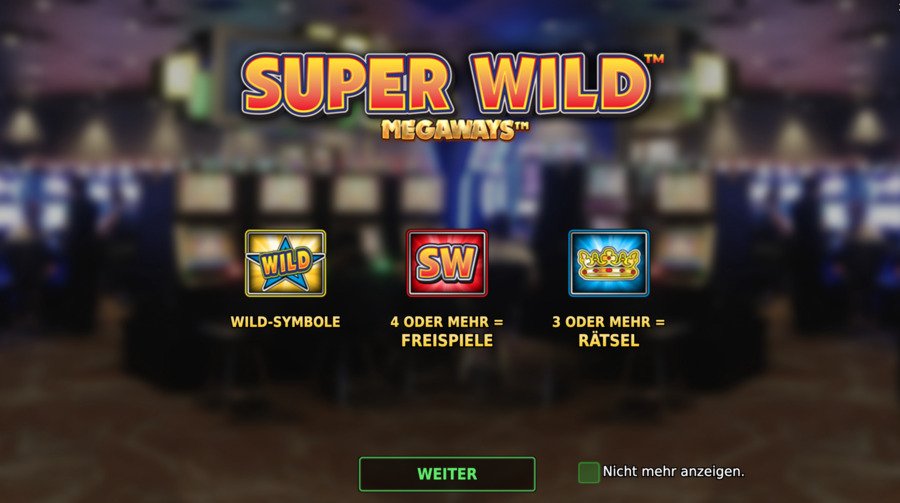Click the word SUPER in the logo

point(346,84)
